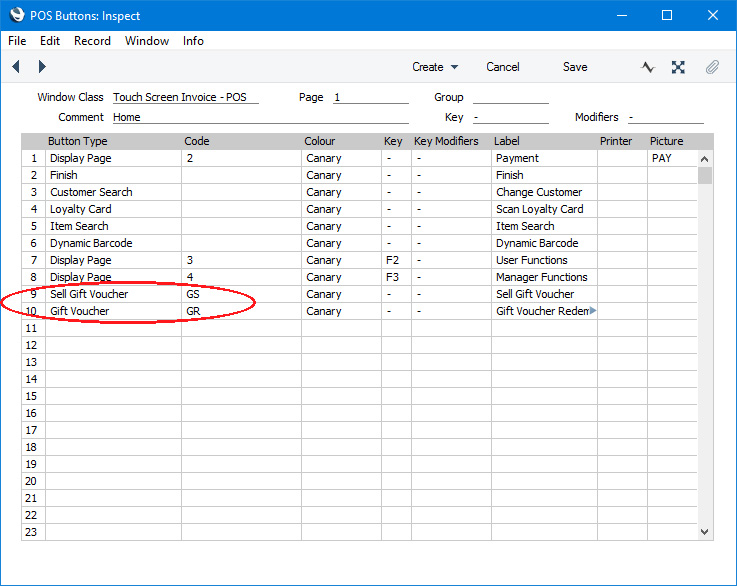Open the Window menu
This screenshot has height=586, width=737.
click(x=147, y=41)
